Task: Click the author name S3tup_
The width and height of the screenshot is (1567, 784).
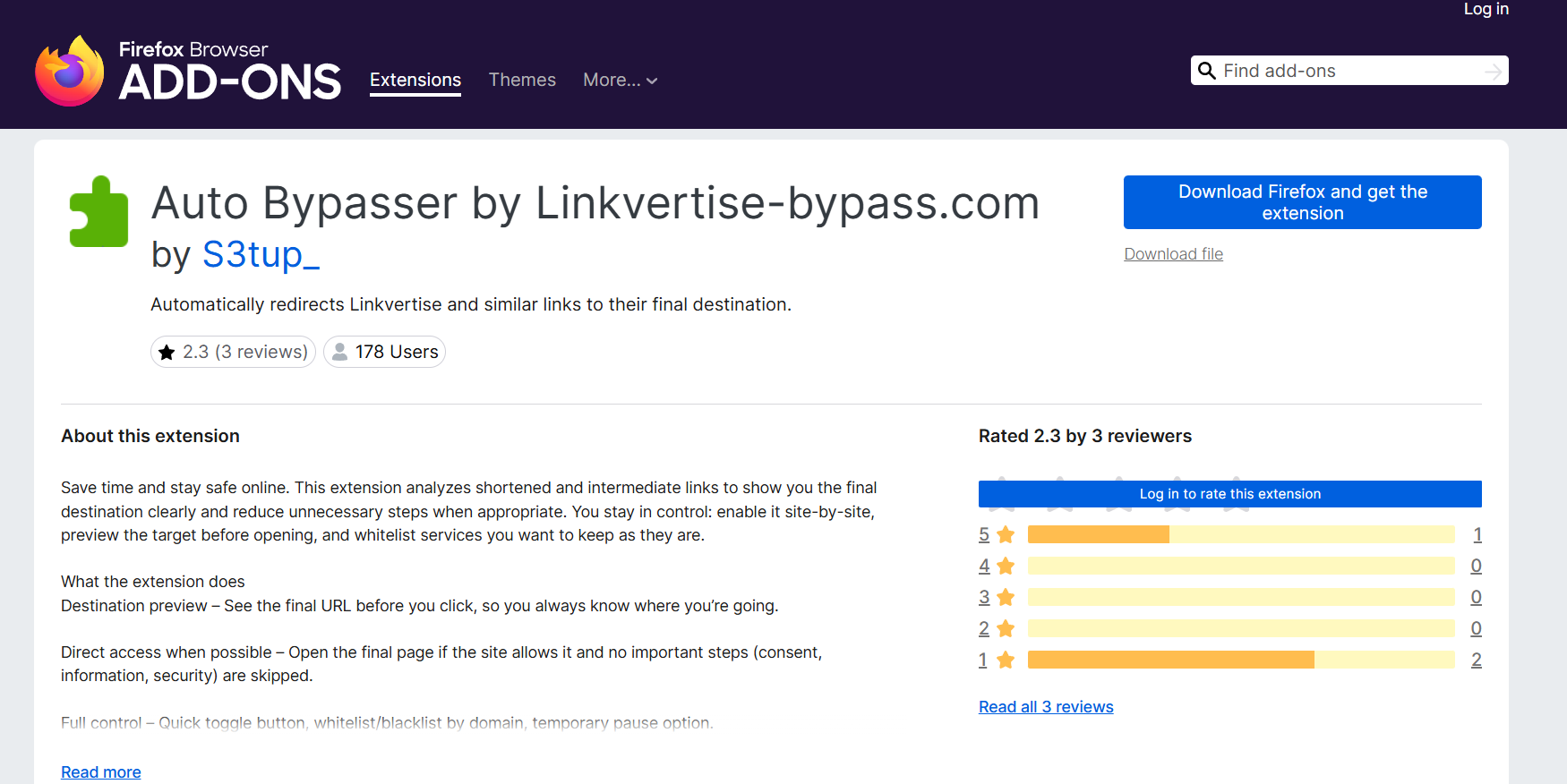Action: tap(261, 255)
